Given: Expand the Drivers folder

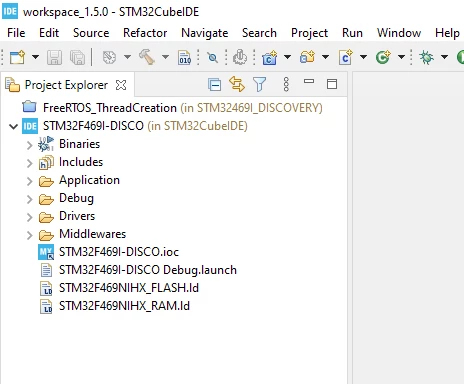Looking at the screenshot, I should pyautogui.click(x=29, y=217).
